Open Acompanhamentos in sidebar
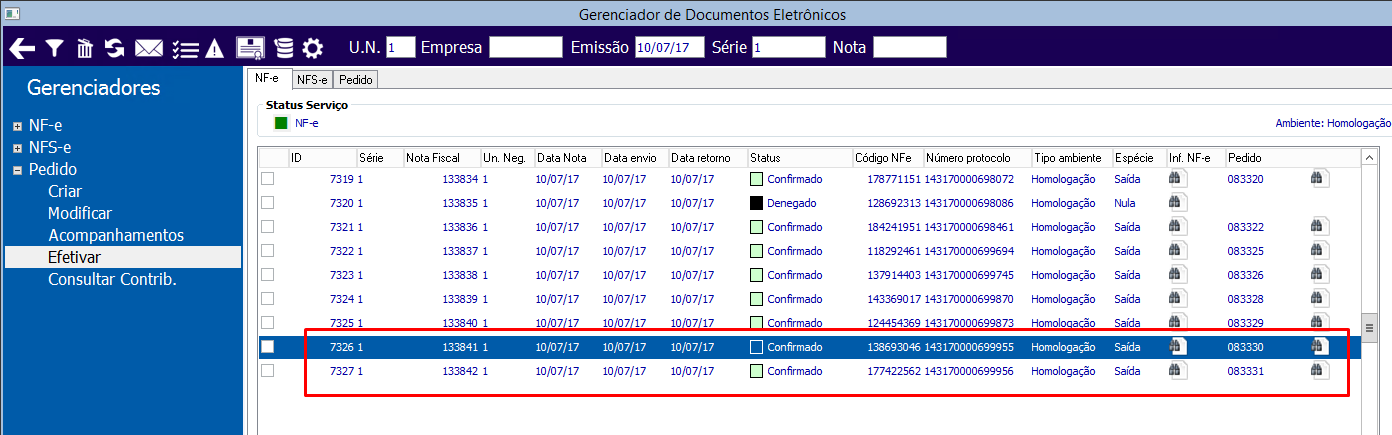Image resolution: width=1392 pixels, height=435 pixels. click(116, 235)
